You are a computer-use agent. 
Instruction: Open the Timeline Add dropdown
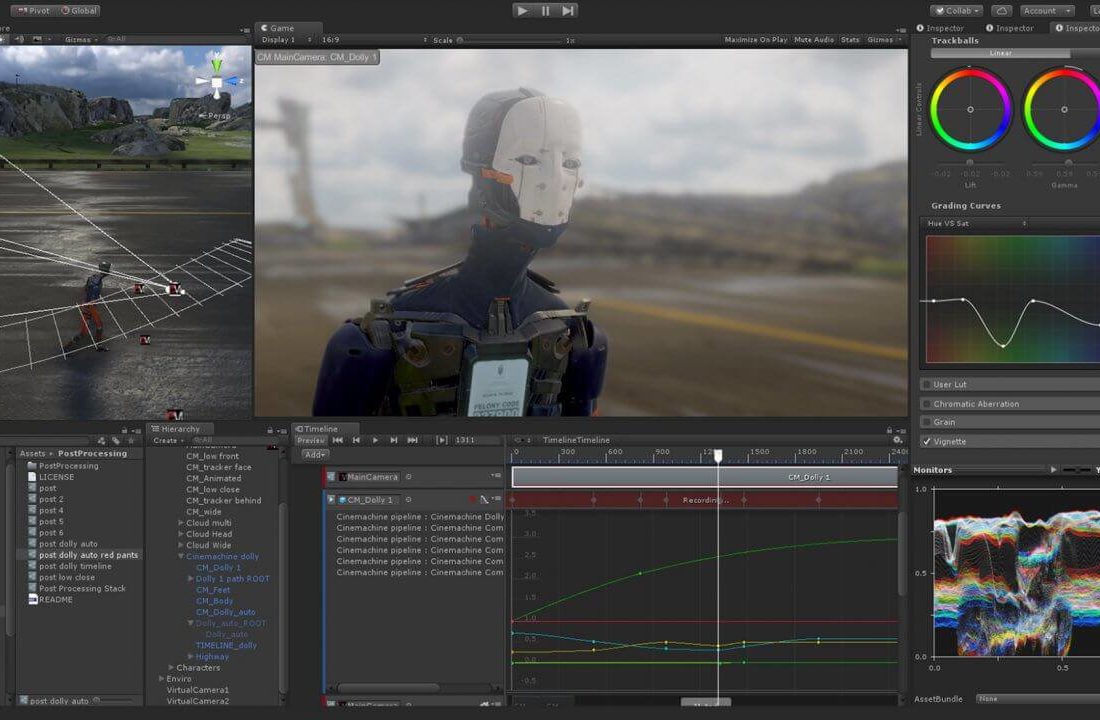pos(315,455)
